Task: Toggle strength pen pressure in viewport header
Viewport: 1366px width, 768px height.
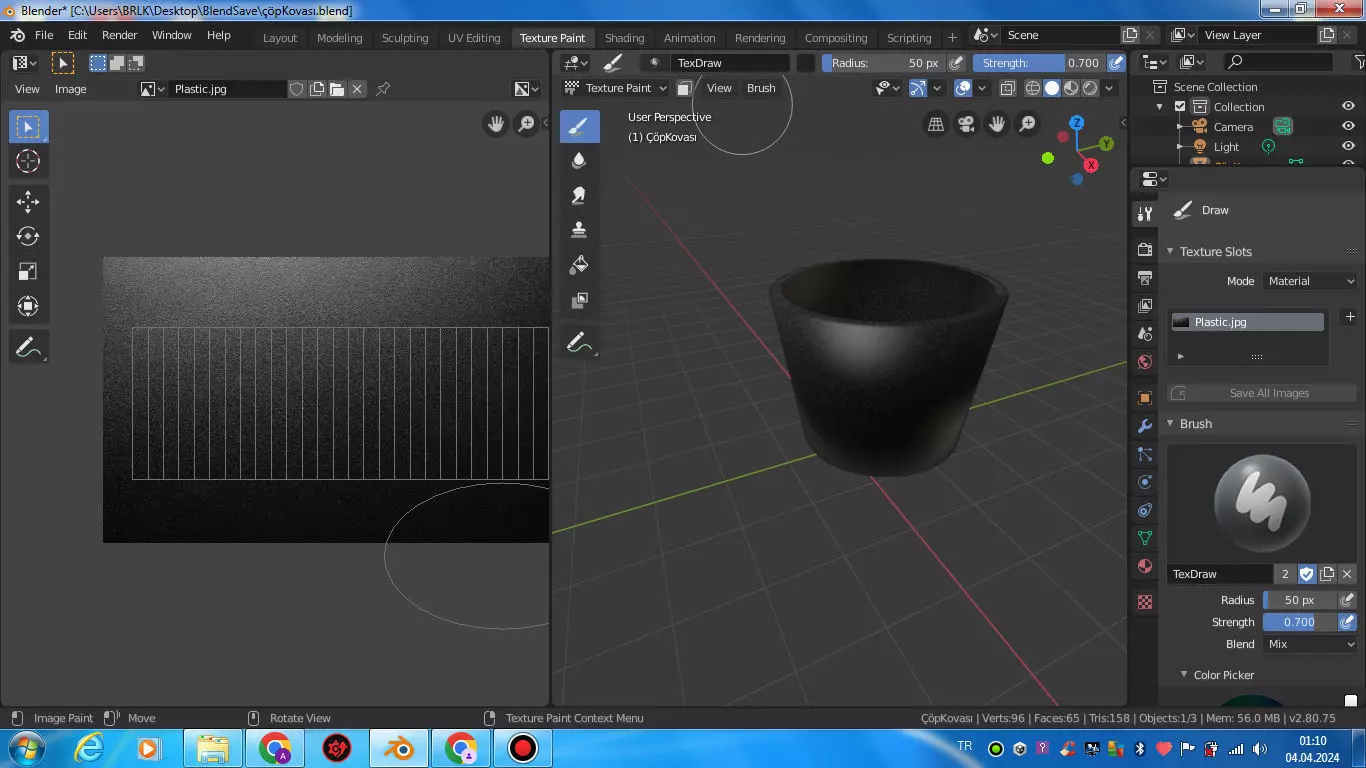Action: coord(1116,63)
